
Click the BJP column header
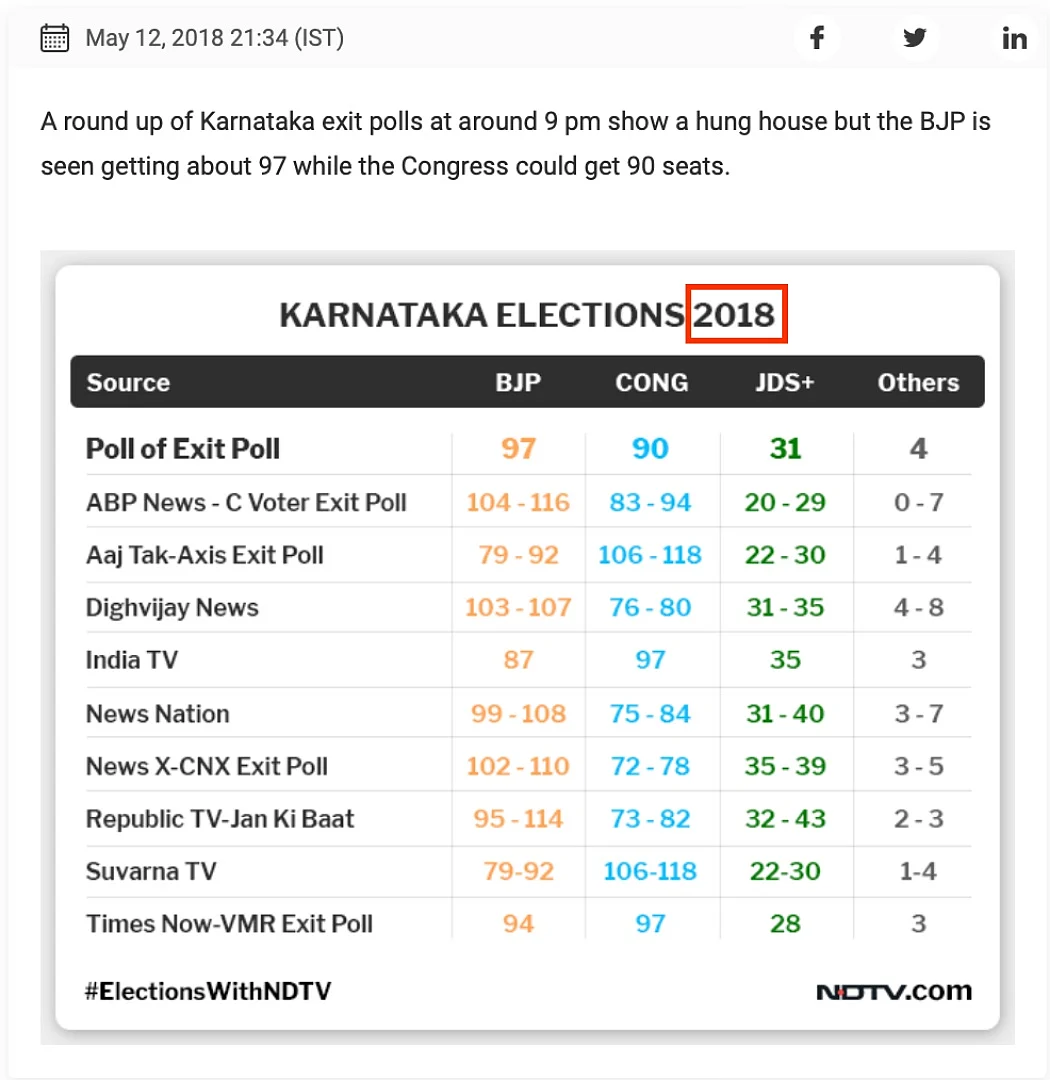pyautogui.click(x=518, y=382)
